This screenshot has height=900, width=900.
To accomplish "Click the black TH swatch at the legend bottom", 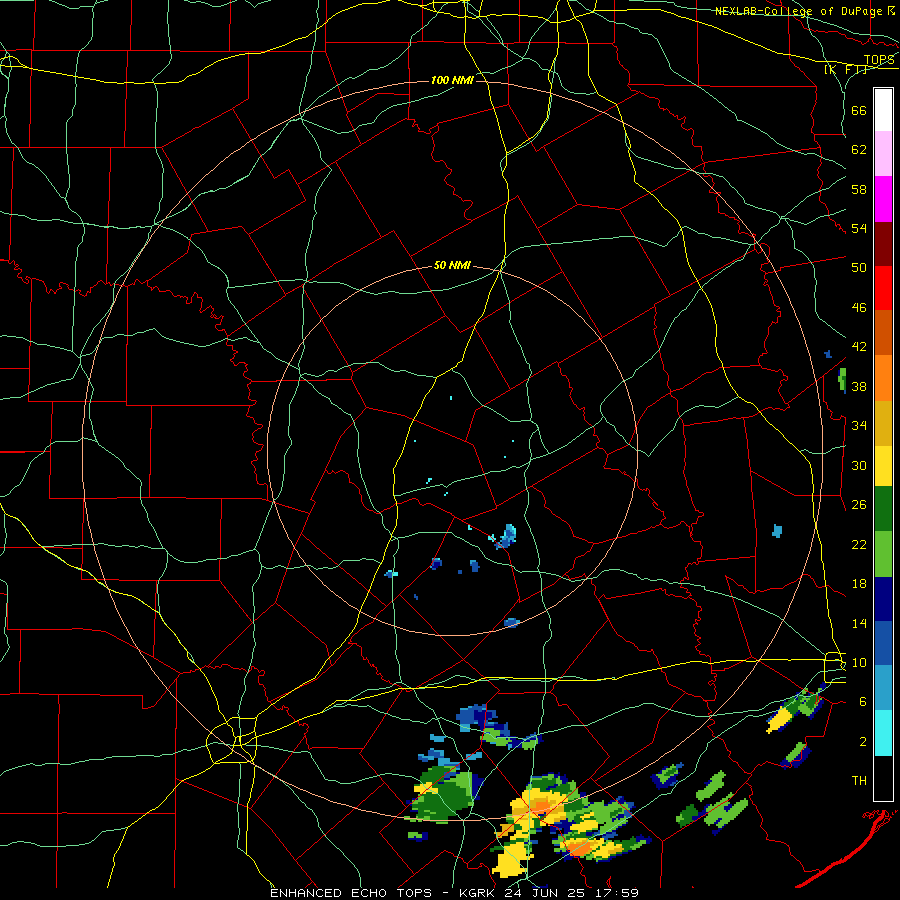I will coord(883,778).
